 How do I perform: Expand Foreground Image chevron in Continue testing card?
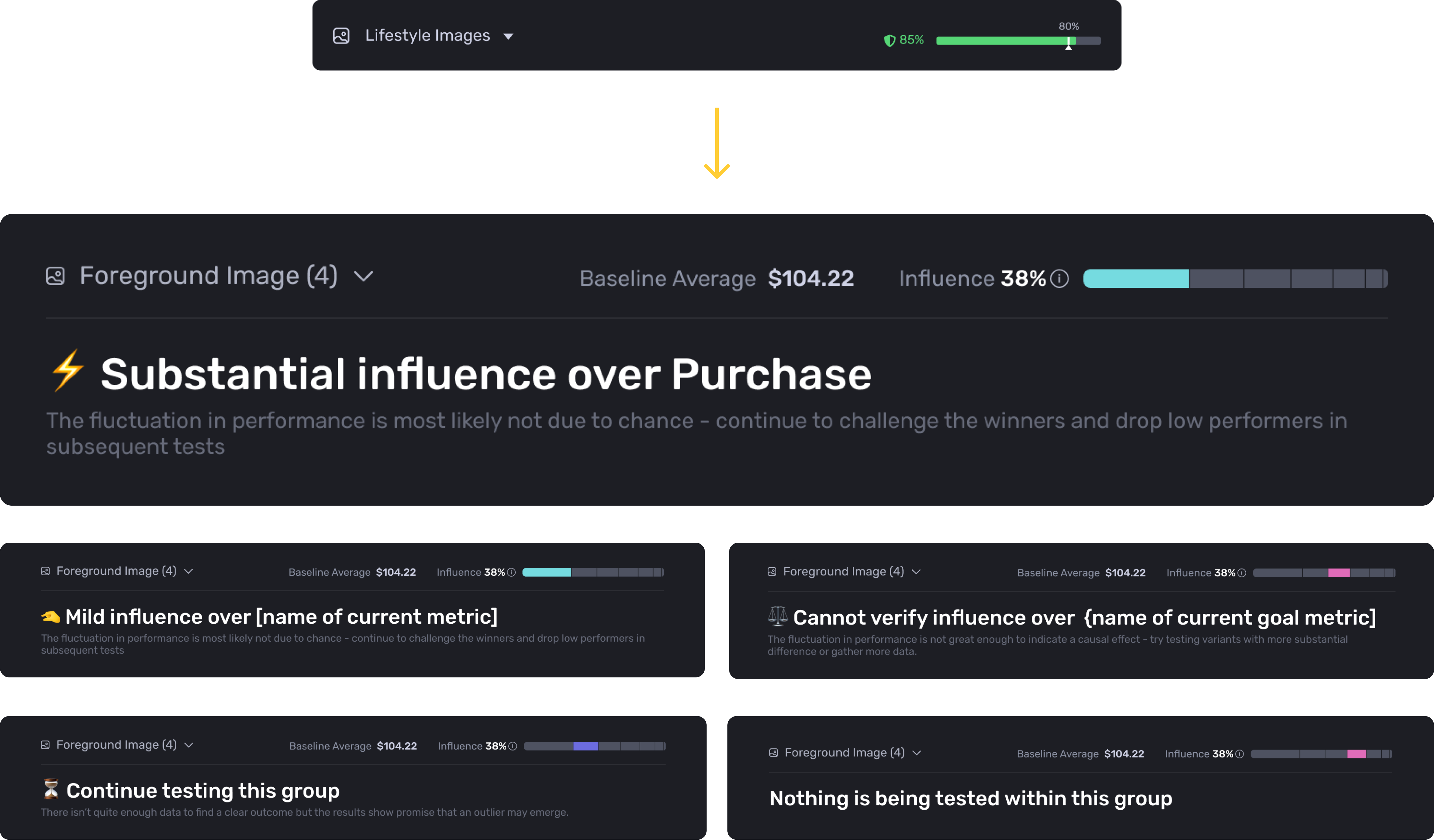189,745
